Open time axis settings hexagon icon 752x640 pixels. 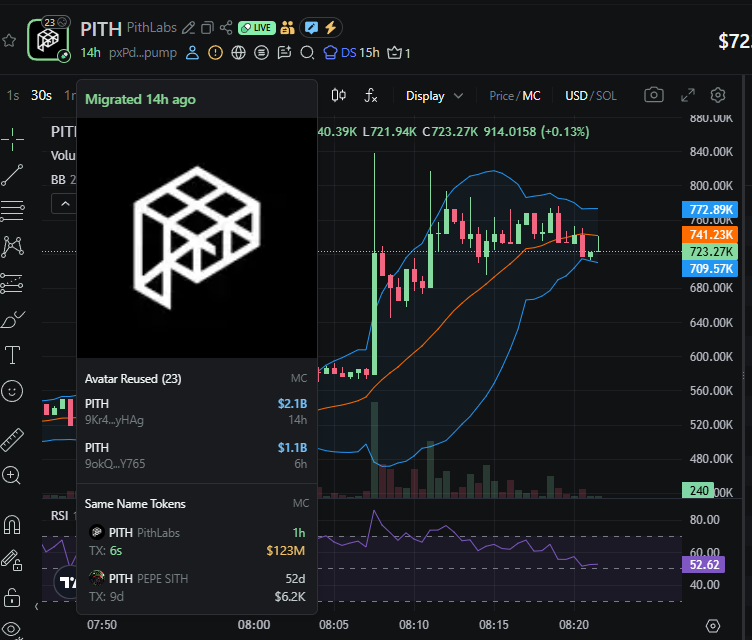pyautogui.click(x=713, y=626)
